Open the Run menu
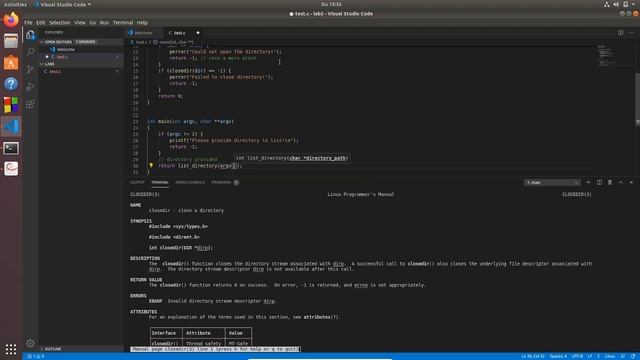 tap(104, 22)
